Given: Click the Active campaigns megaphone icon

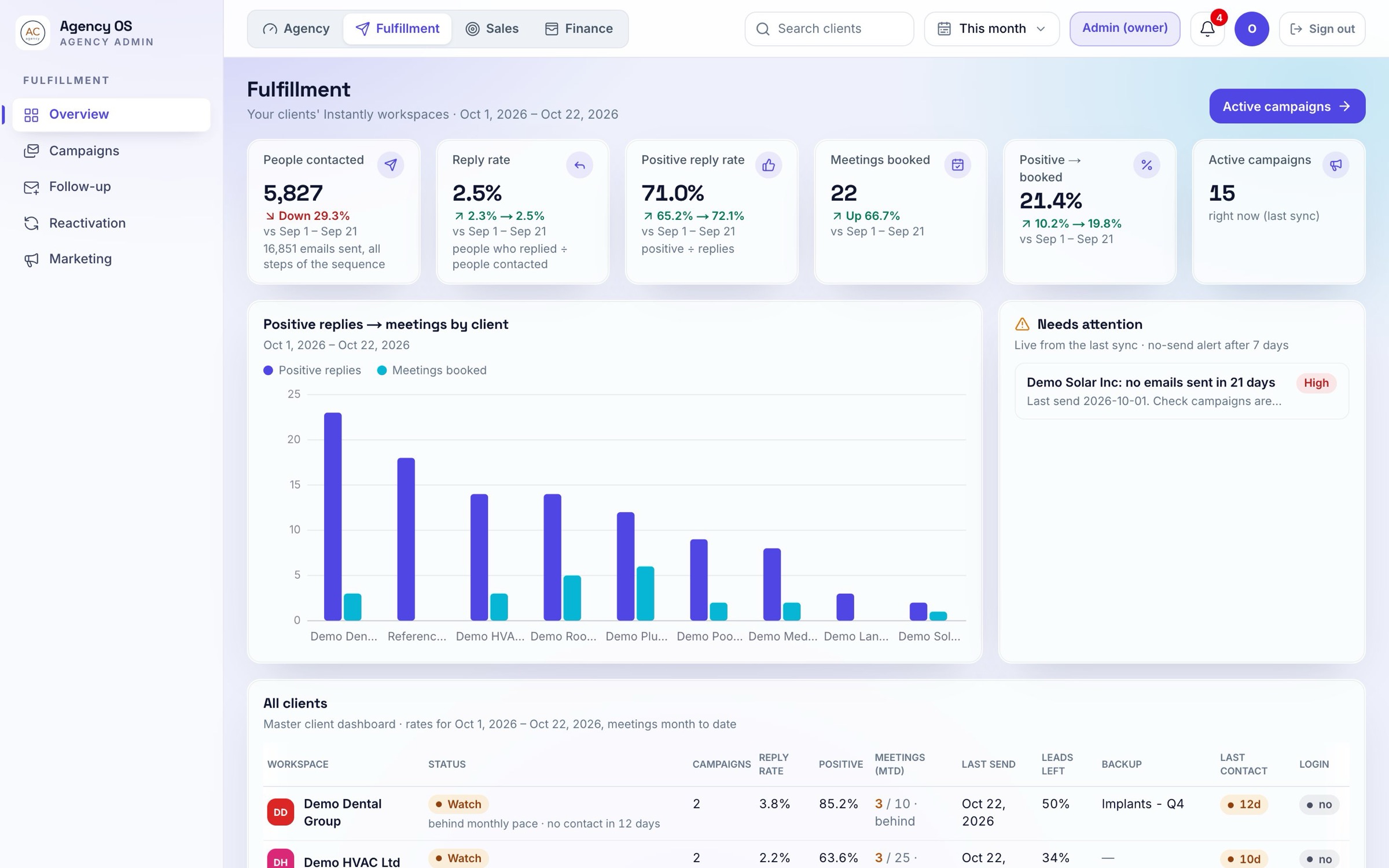Looking at the screenshot, I should (1336, 165).
